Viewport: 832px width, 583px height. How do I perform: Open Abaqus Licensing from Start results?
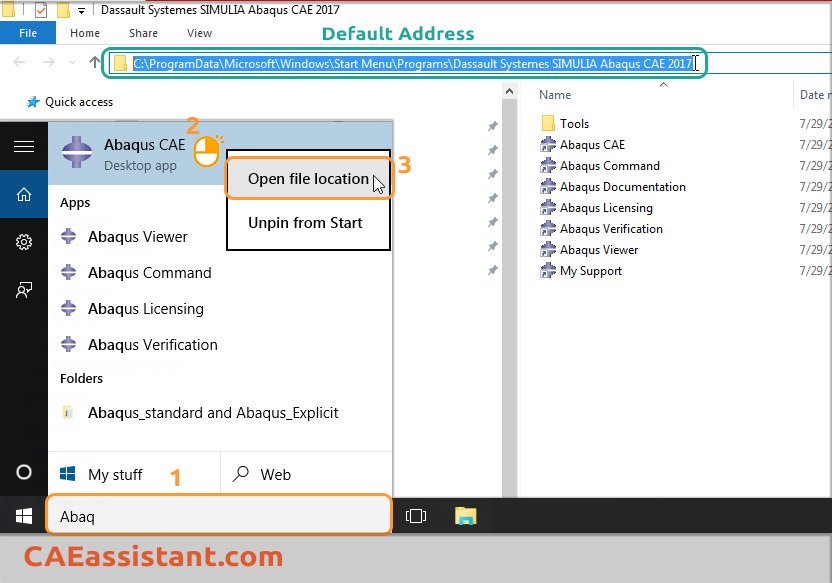146,308
